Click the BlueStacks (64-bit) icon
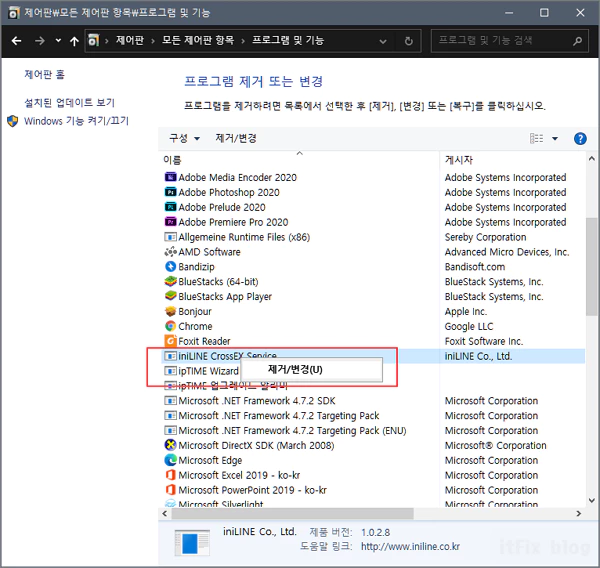Screen dimensions: 600x568 coord(170,282)
